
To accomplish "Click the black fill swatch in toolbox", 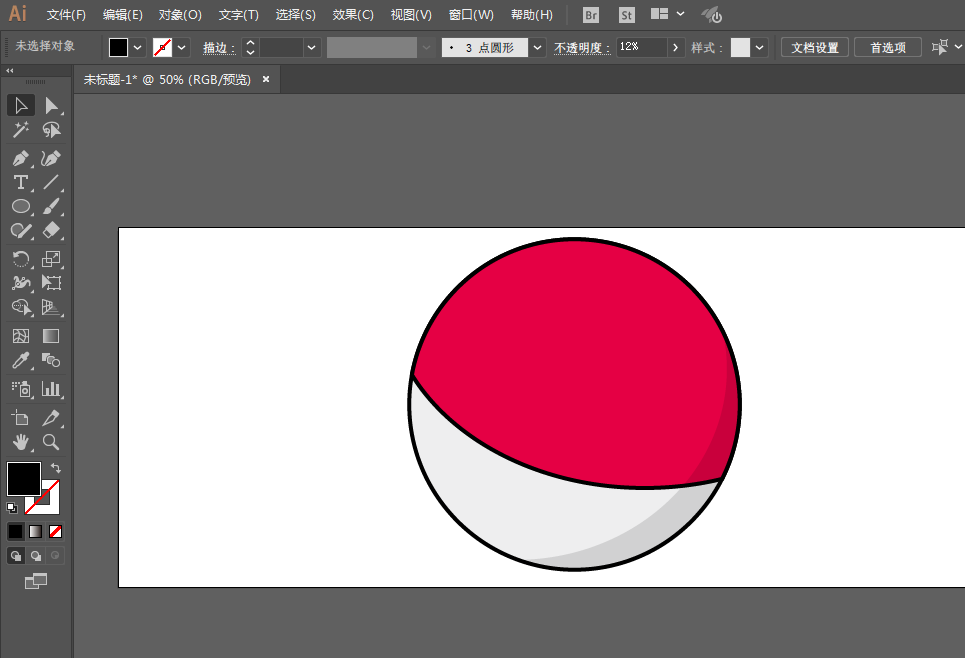I will (23, 478).
